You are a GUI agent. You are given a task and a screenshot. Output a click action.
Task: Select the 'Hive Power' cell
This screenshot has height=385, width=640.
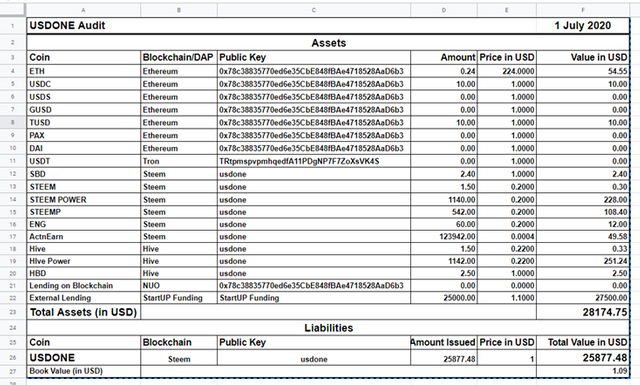(83, 261)
